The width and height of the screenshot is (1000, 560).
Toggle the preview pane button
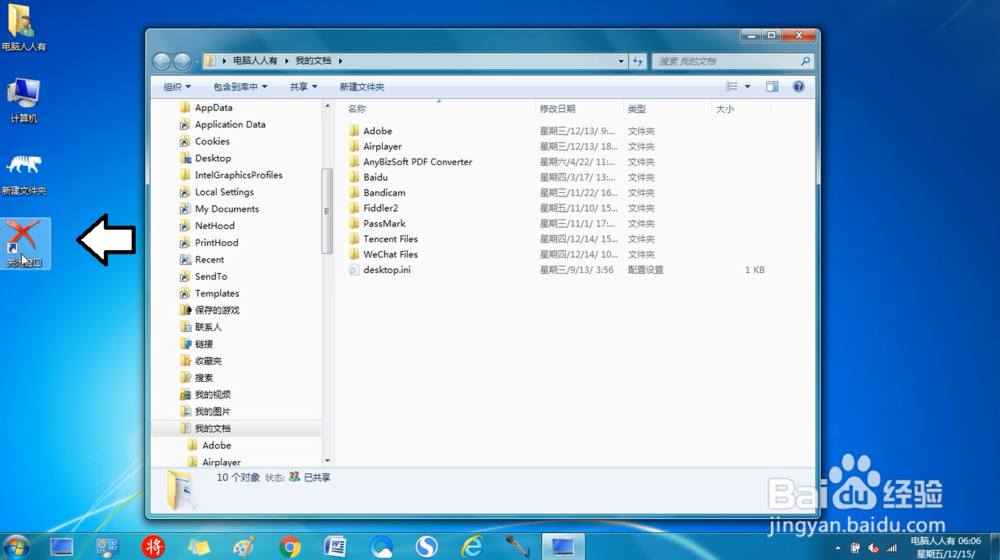[x=772, y=87]
